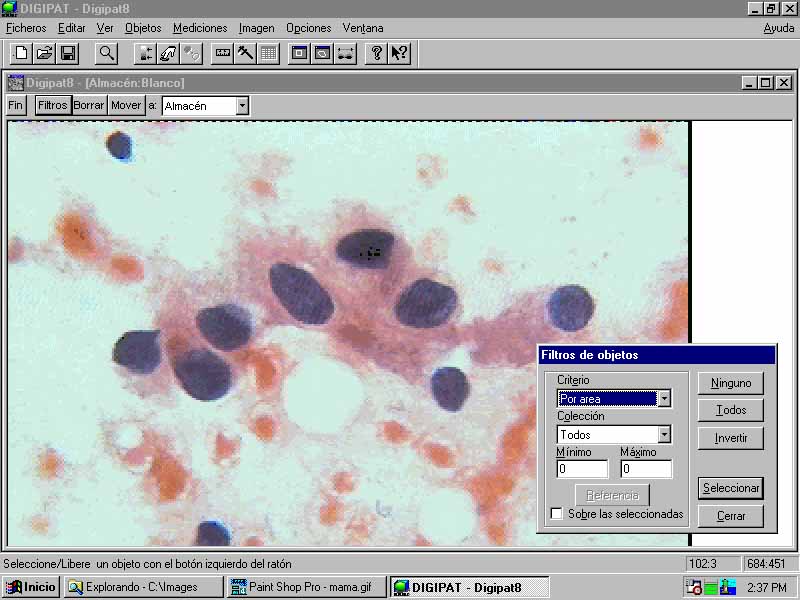
Task: Open the Colección dropdown list
Action: (663, 435)
